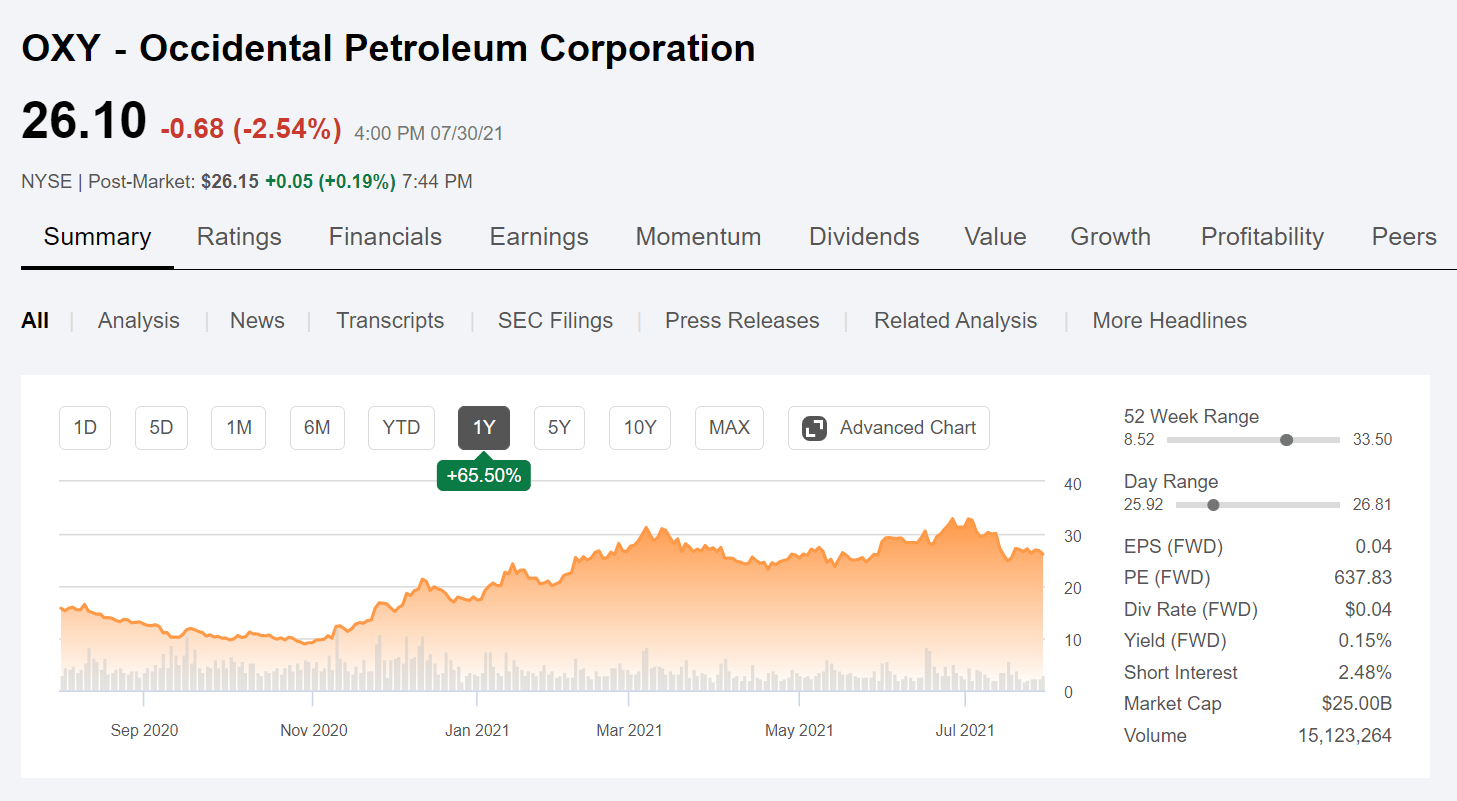Select the 5D chart range
The height and width of the screenshot is (801, 1457).
pyautogui.click(x=161, y=428)
